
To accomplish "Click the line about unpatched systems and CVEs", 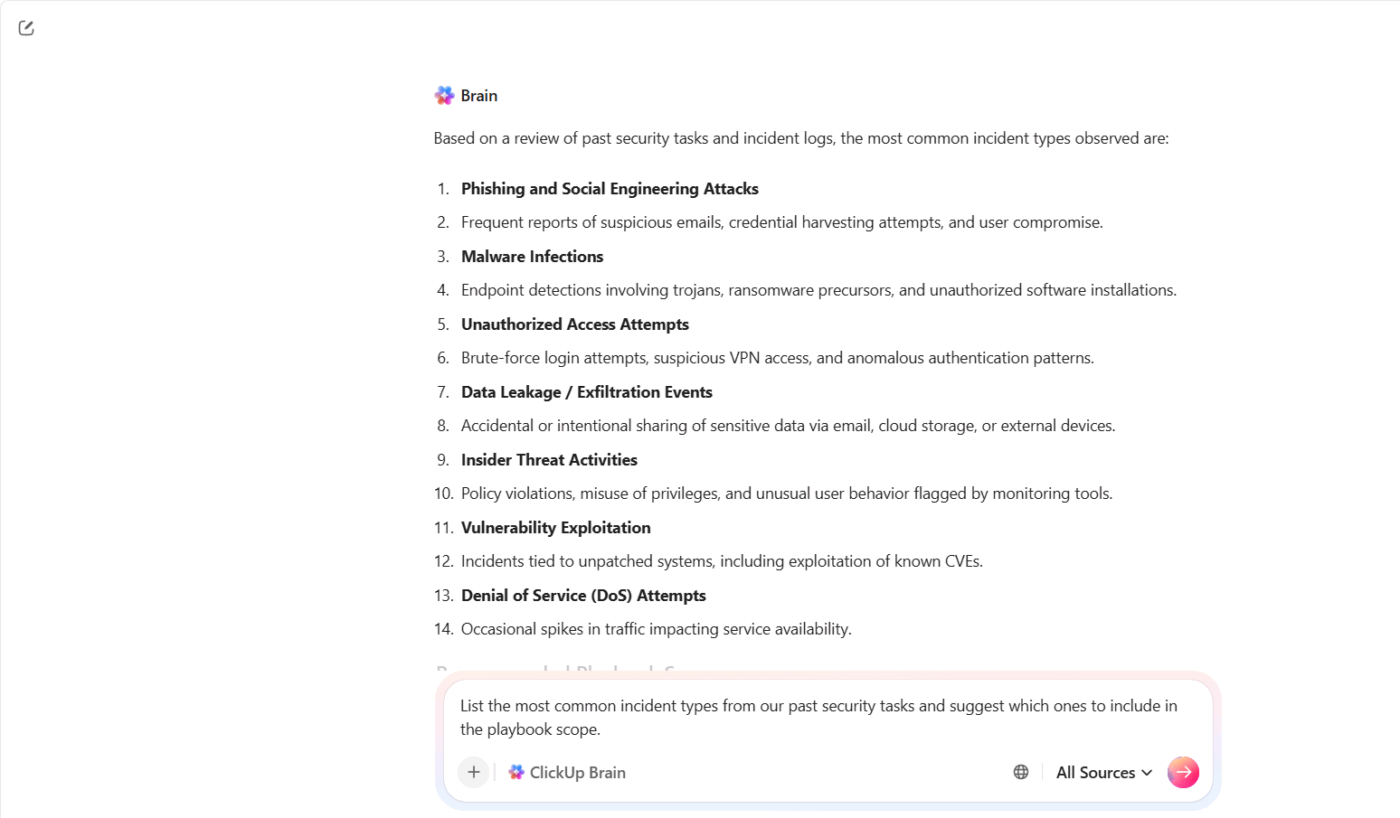I will (721, 562).
